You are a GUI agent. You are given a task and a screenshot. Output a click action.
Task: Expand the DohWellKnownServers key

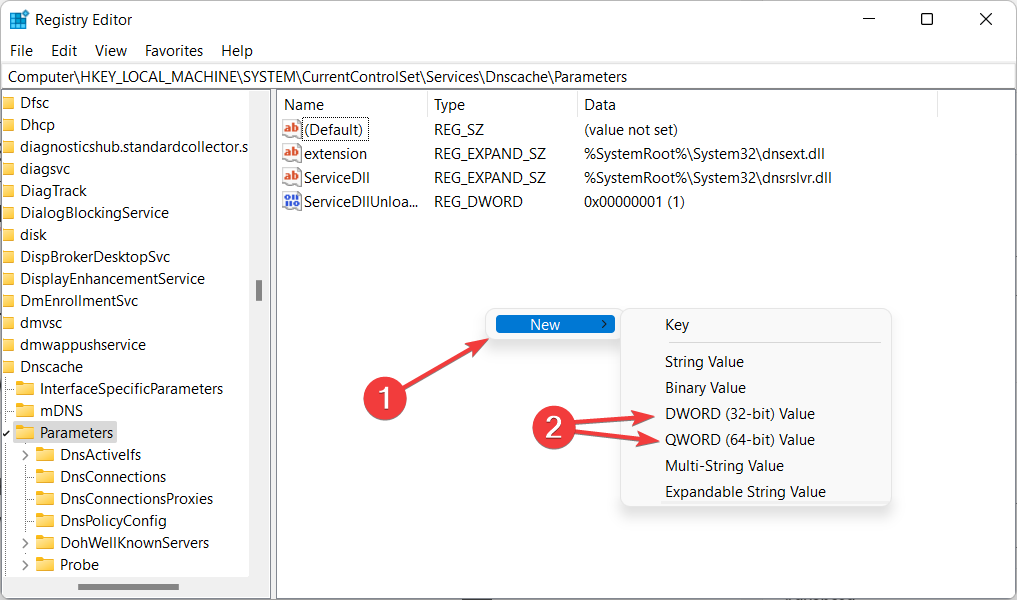pyautogui.click(x=25, y=543)
